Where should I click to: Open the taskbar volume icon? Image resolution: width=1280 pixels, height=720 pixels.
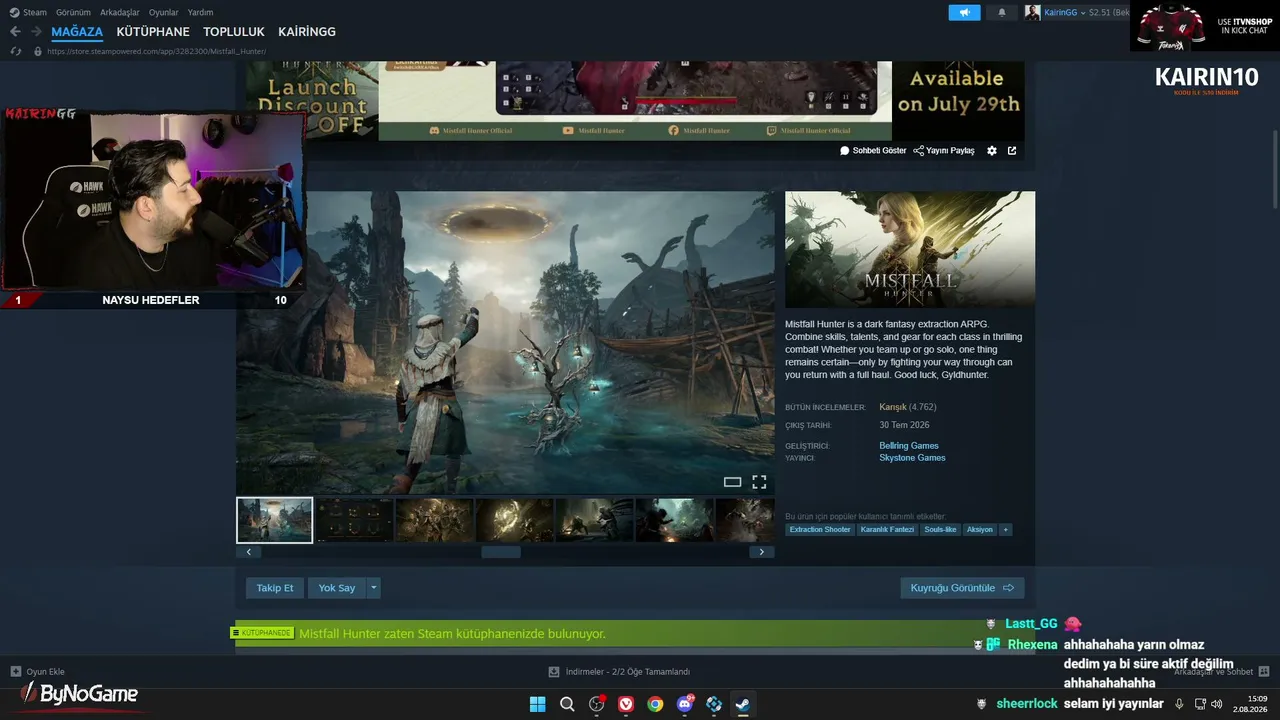(x=1216, y=704)
